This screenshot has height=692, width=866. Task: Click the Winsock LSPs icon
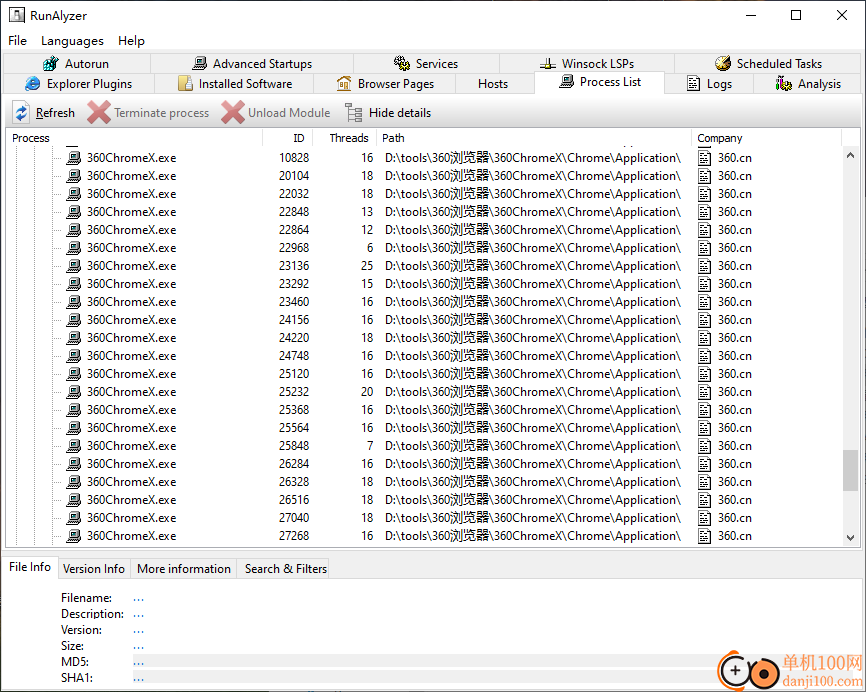pos(548,64)
